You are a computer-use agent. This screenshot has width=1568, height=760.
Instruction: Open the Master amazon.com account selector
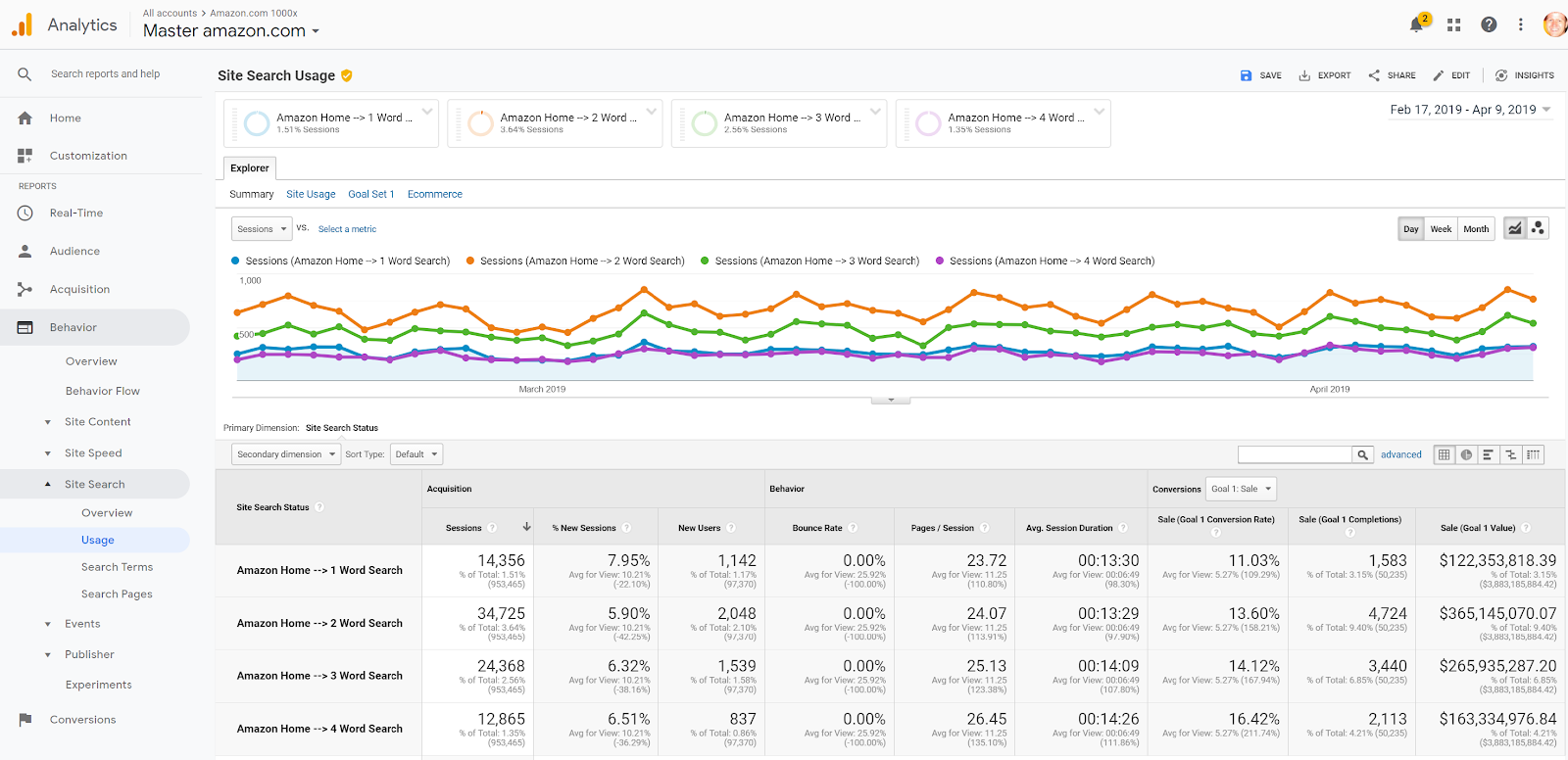click(x=231, y=30)
